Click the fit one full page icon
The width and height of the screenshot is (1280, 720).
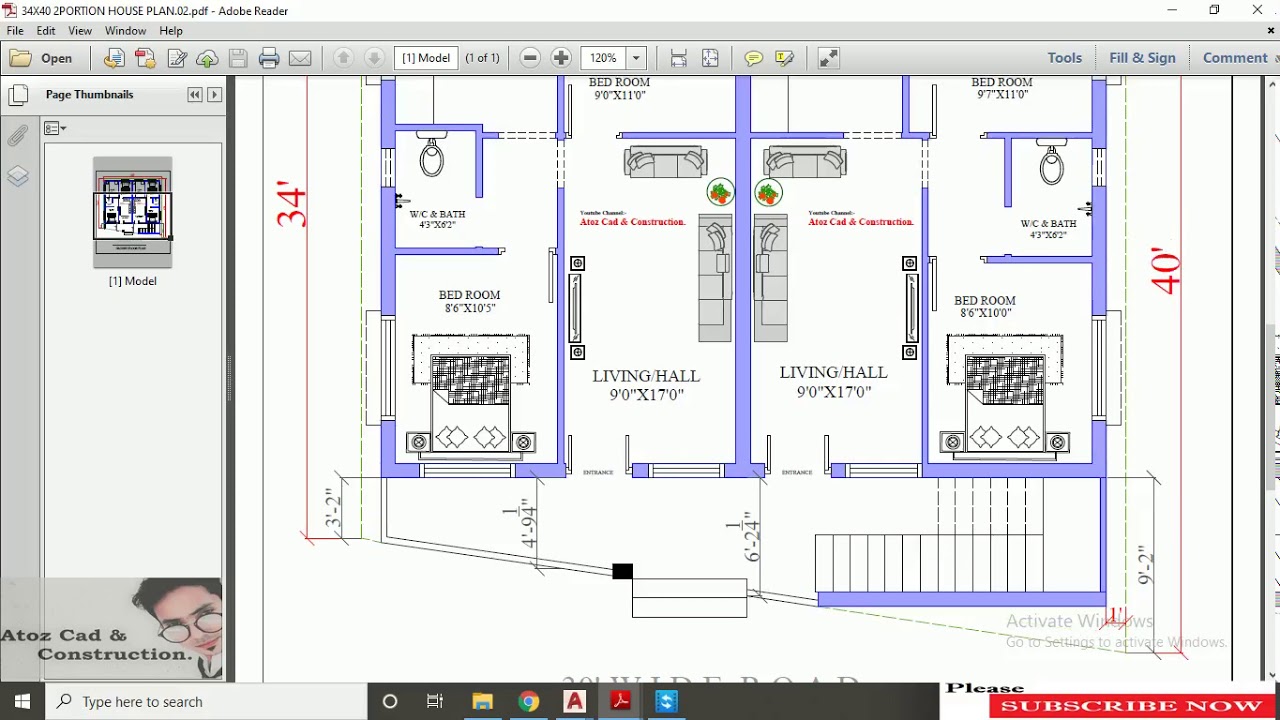click(x=710, y=58)
